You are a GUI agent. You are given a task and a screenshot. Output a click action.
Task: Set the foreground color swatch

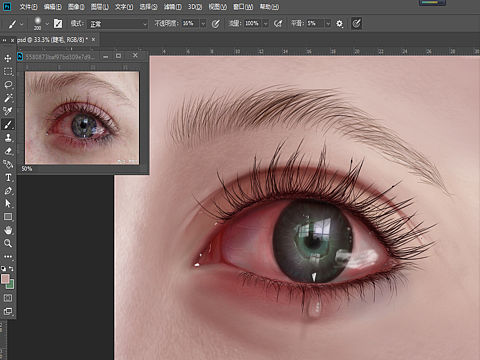pos(5,279)
